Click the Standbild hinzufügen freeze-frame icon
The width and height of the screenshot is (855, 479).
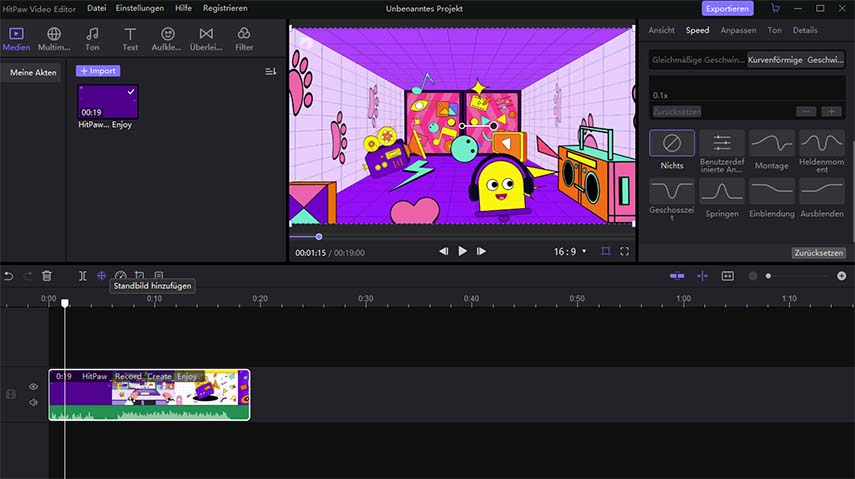(x=101, y=275)
